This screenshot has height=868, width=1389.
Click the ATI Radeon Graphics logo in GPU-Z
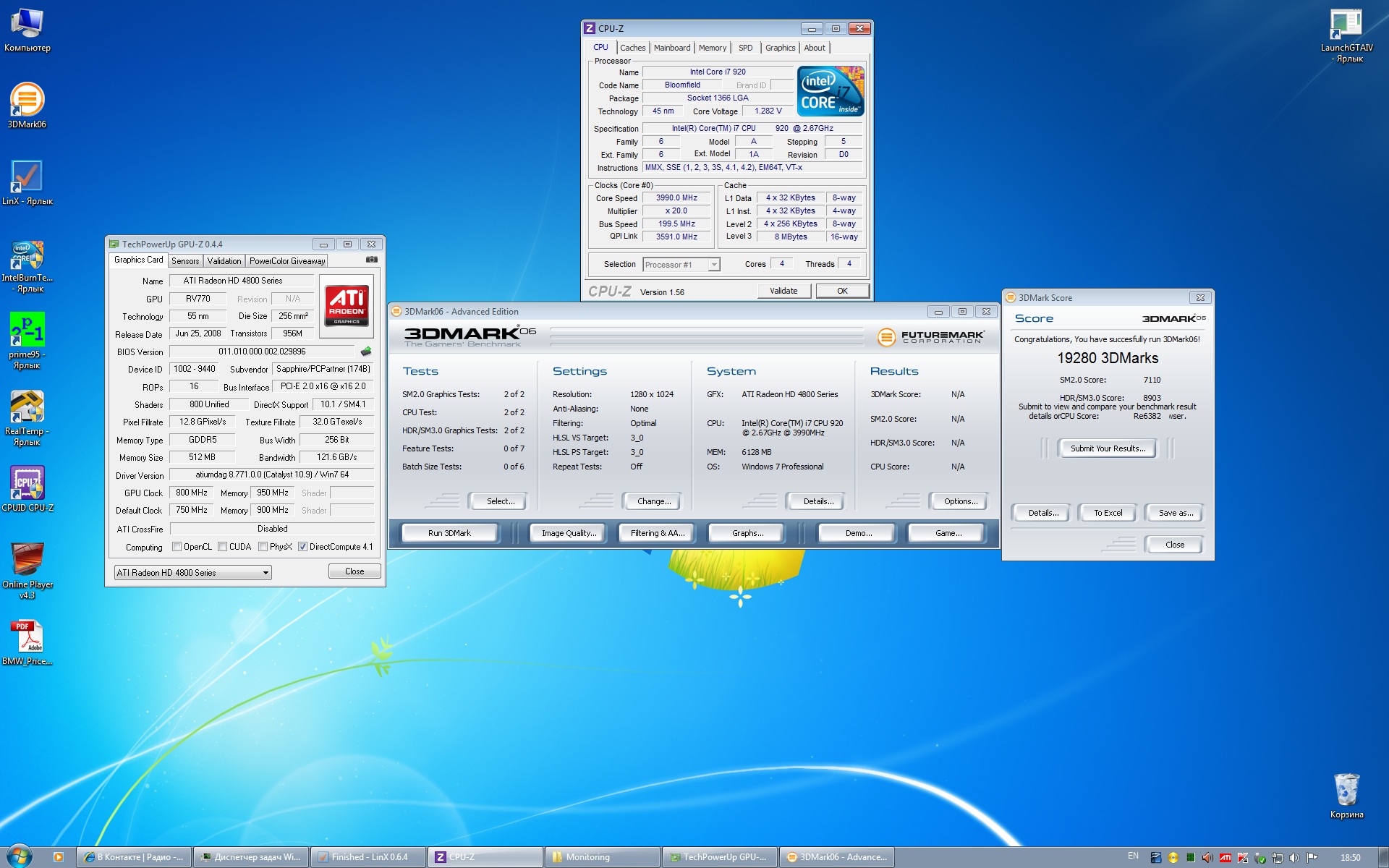(x=347, y=305)
